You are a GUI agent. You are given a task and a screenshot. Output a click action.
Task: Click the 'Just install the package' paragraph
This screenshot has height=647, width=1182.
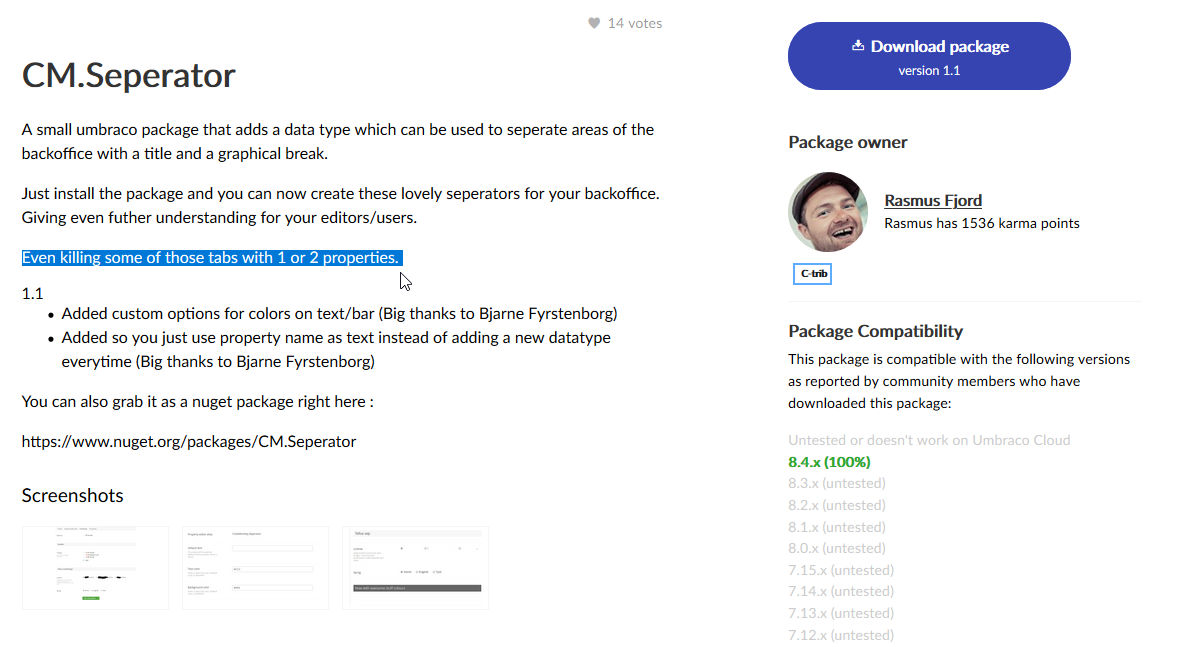[341, 206]
